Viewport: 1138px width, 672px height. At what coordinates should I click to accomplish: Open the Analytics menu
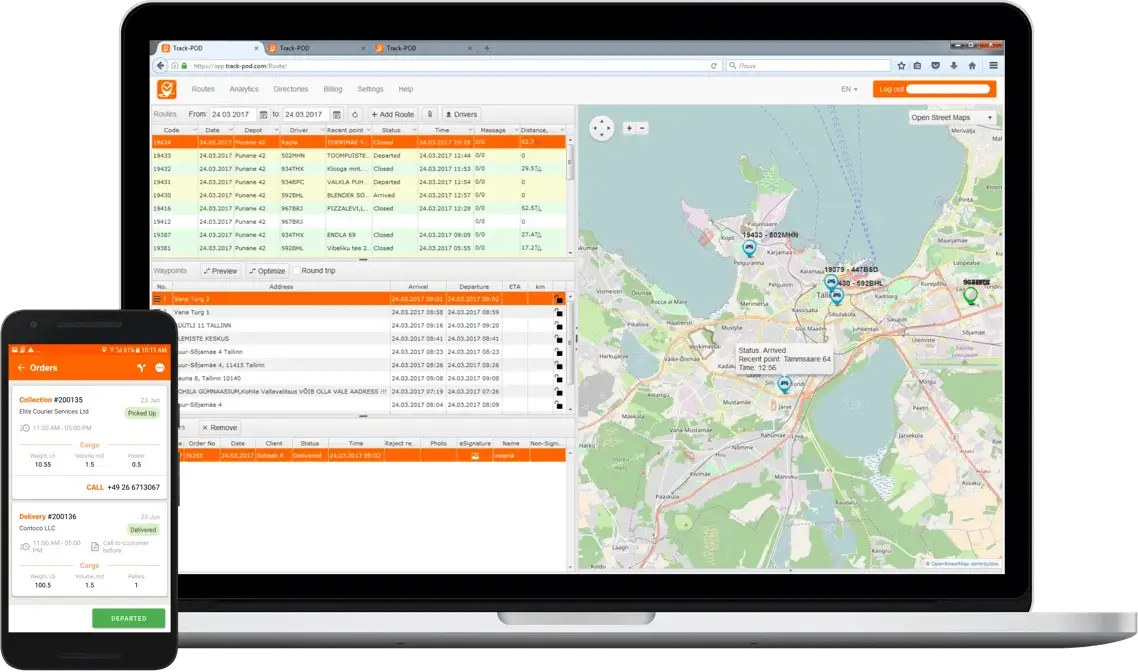[244, 89]
